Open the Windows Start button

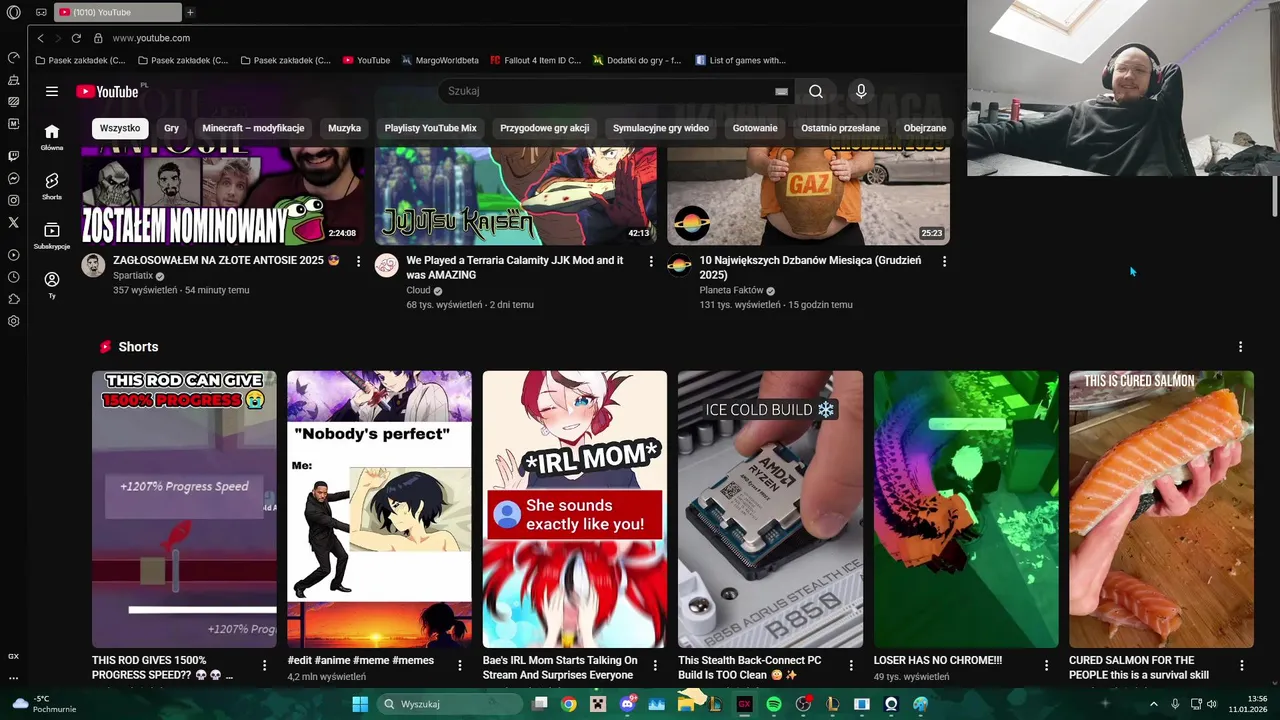360,704
